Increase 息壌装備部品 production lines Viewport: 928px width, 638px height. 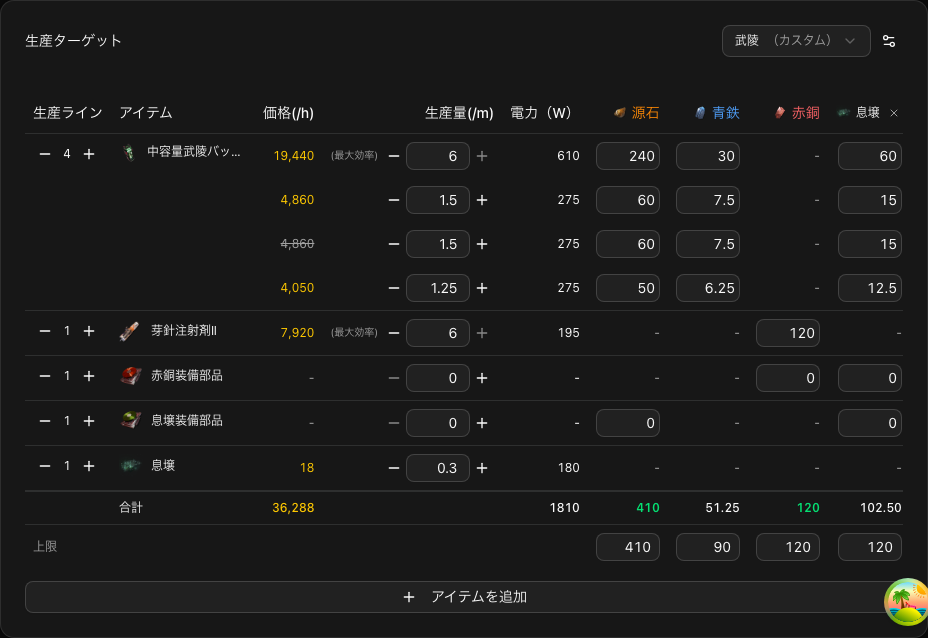[x=89, y=421]
